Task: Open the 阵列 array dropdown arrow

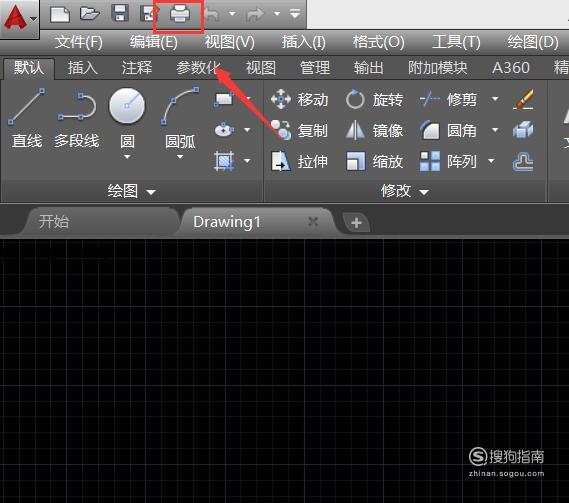Action: pyautogui.click(x=491, y=161)
